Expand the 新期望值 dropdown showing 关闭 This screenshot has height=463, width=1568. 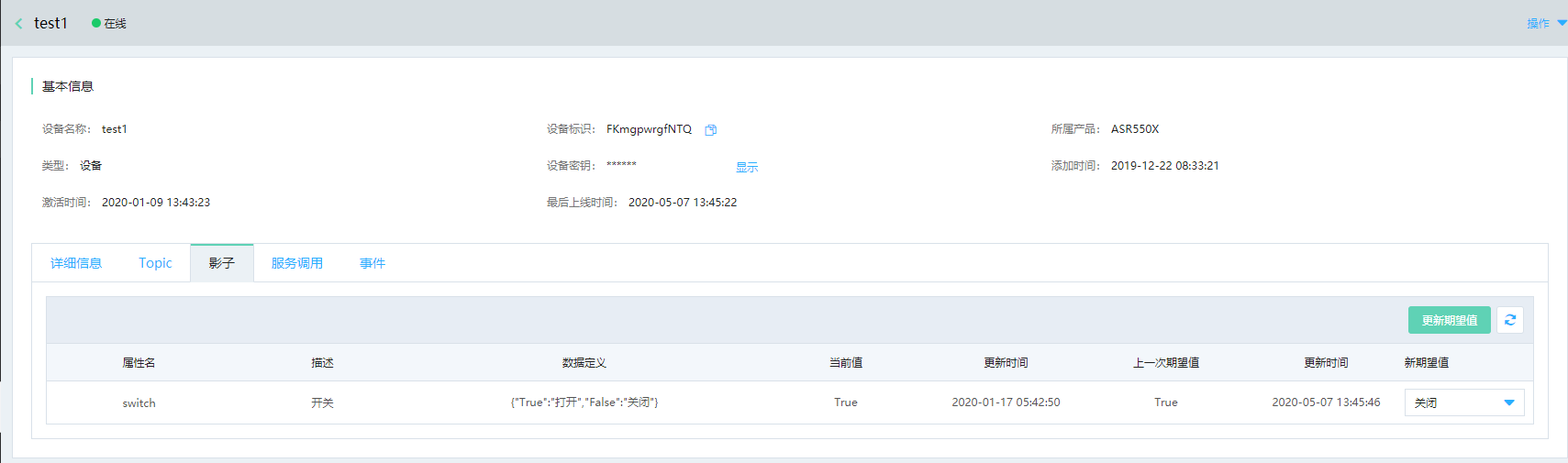point(1464,402)
